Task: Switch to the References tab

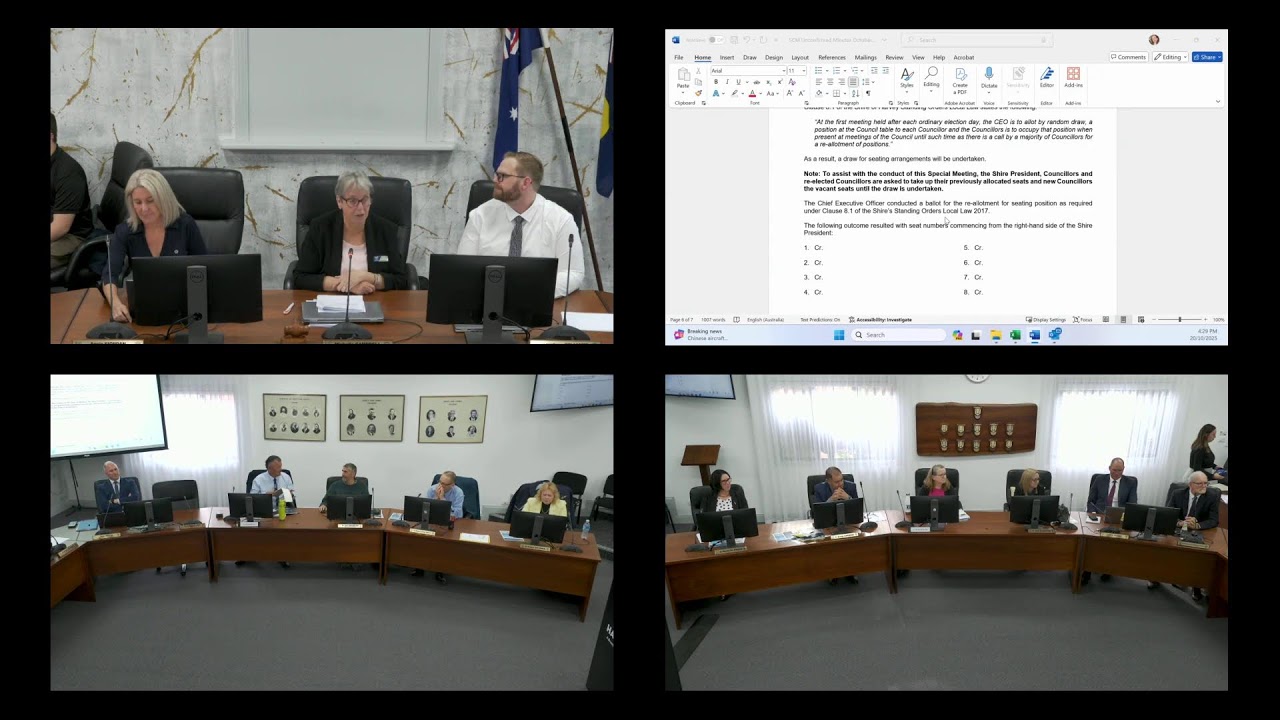Action: 832,57
